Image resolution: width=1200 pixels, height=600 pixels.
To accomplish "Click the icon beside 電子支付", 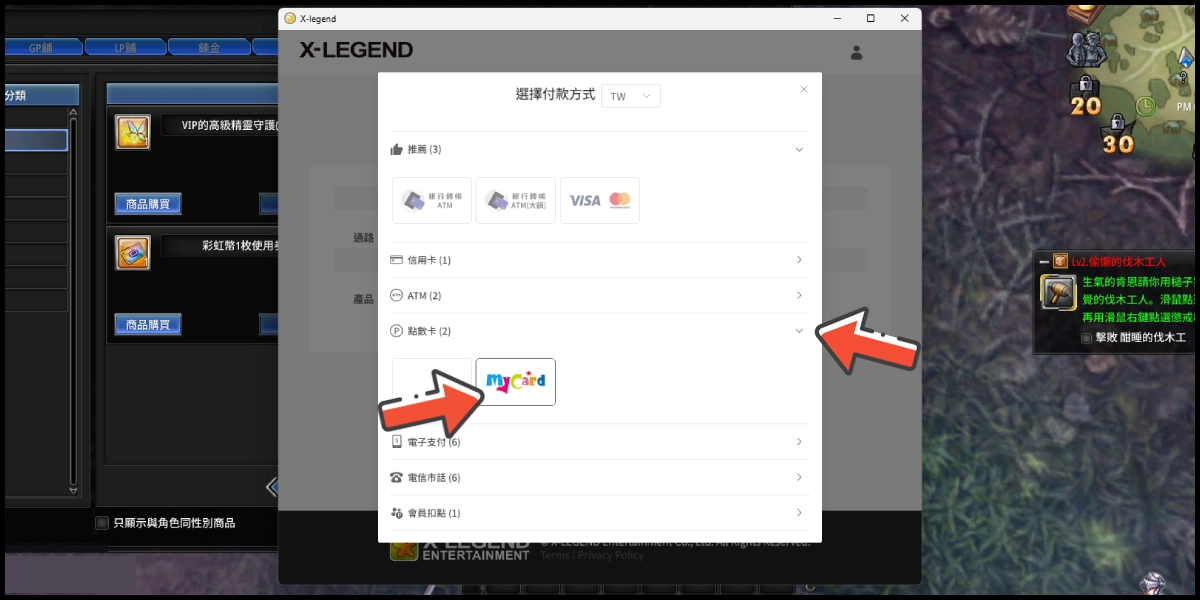I will pos(397,442).
